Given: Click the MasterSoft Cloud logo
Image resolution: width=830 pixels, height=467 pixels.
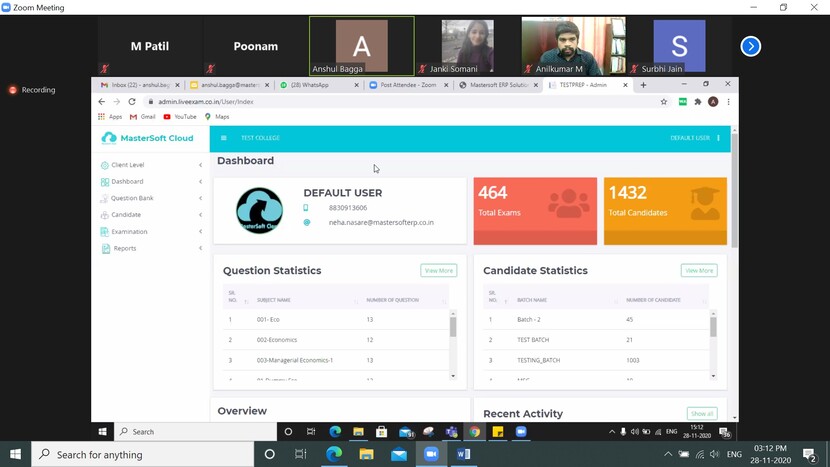Looking at the screenshot, I should point(148,138).
